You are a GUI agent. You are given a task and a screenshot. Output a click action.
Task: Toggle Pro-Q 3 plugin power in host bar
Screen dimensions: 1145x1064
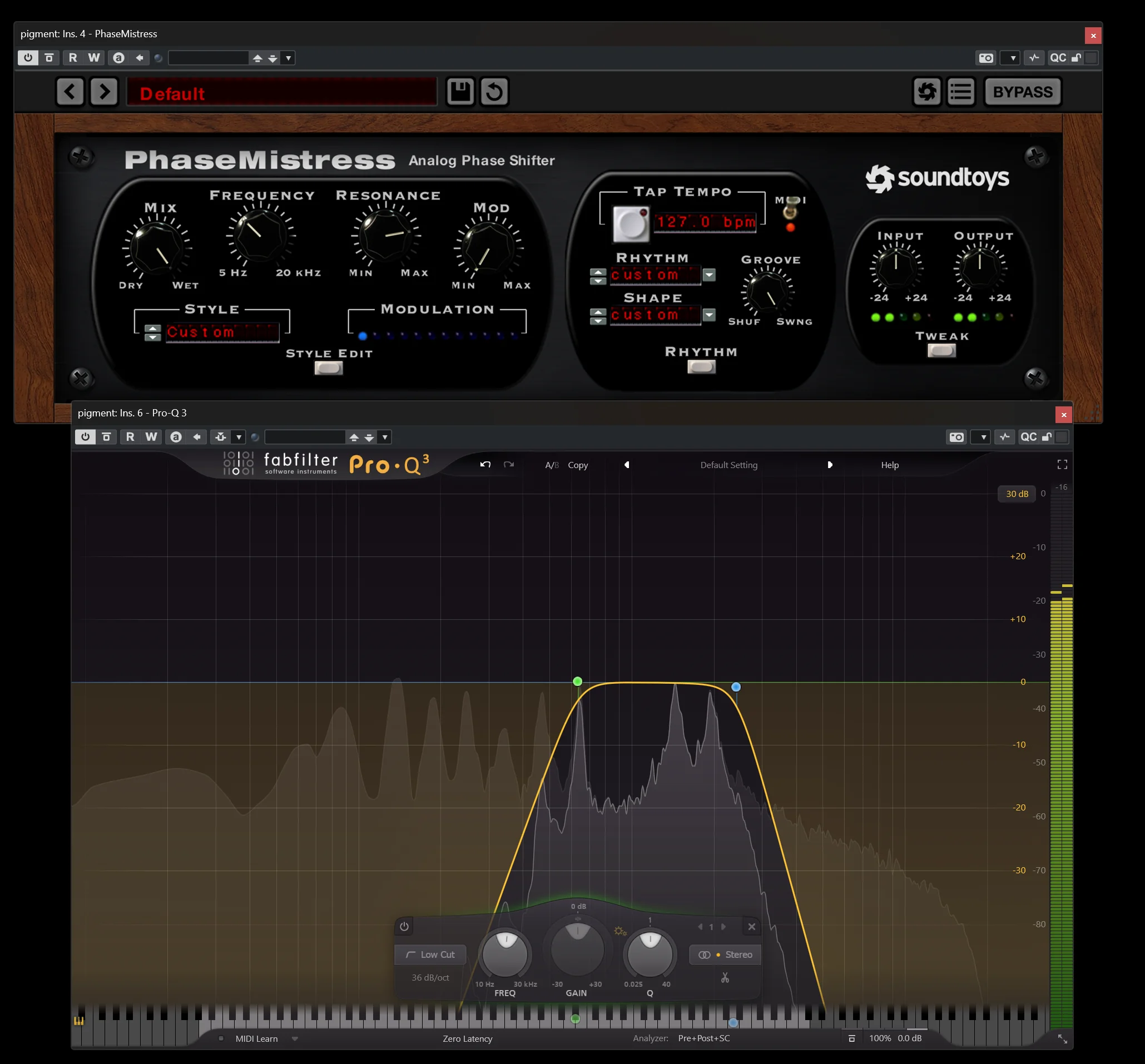coord(85,437)
